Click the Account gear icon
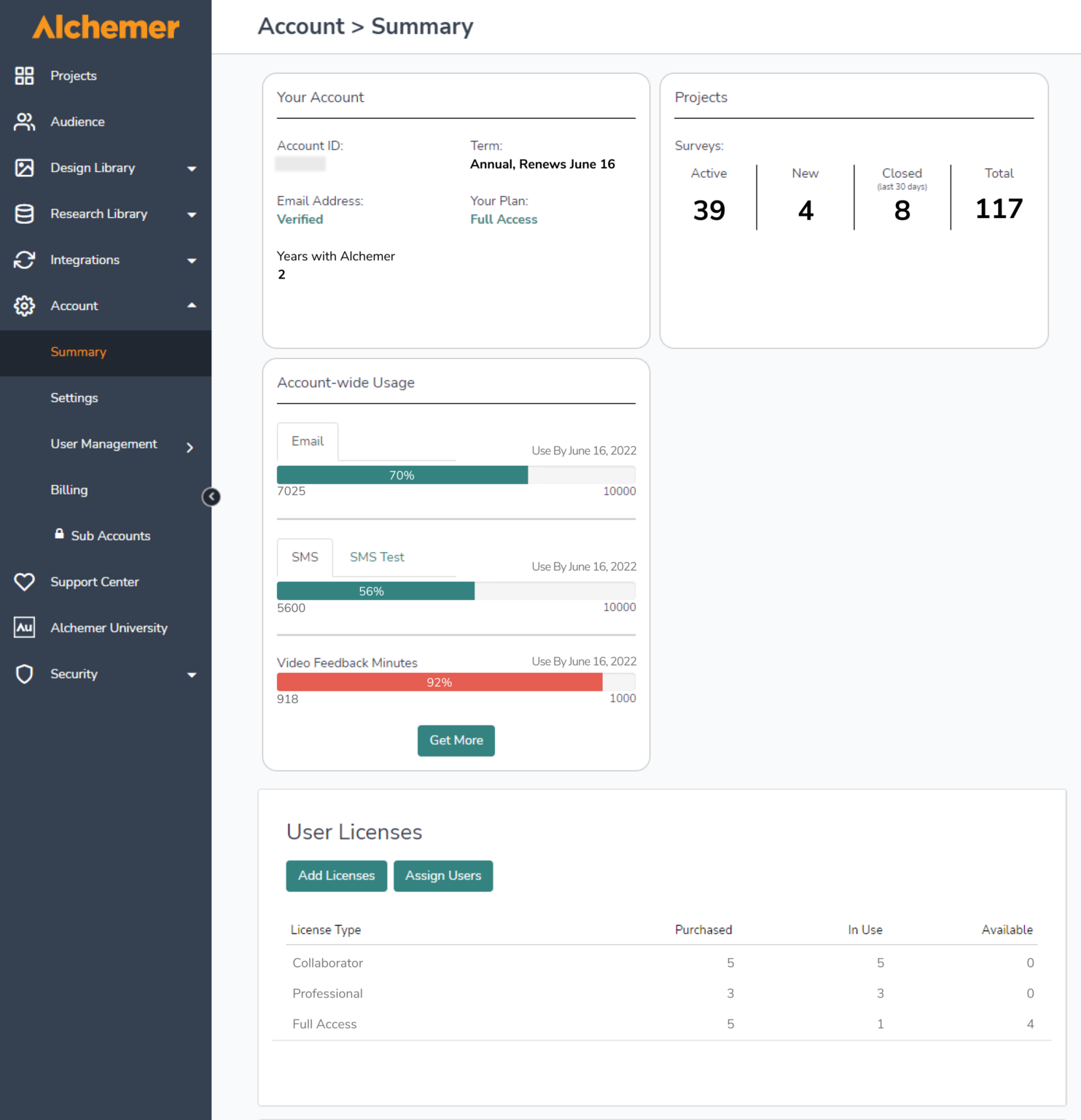 pos(24,306)
